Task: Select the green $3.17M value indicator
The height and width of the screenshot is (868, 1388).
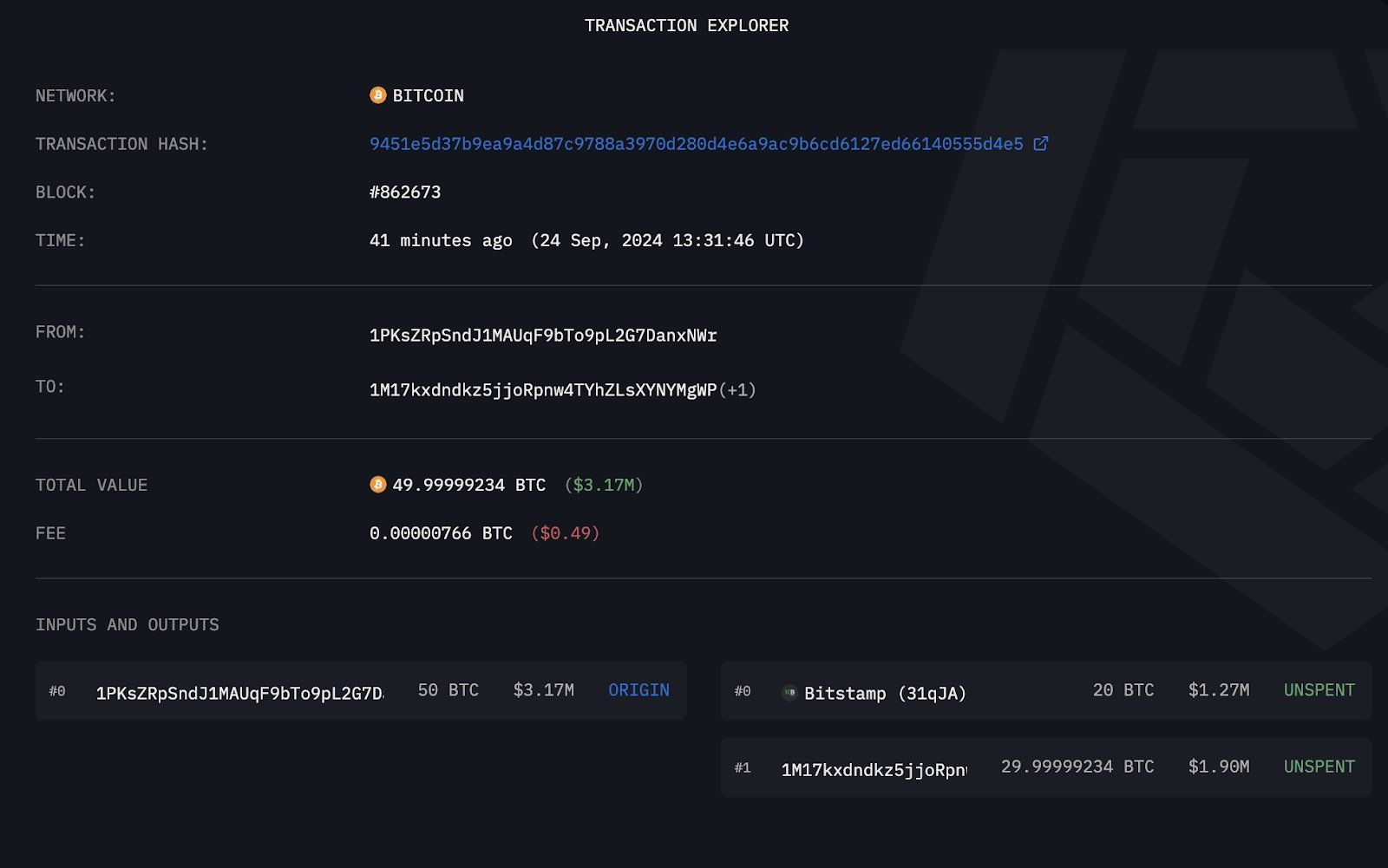Action: click(x=606, y=485)
